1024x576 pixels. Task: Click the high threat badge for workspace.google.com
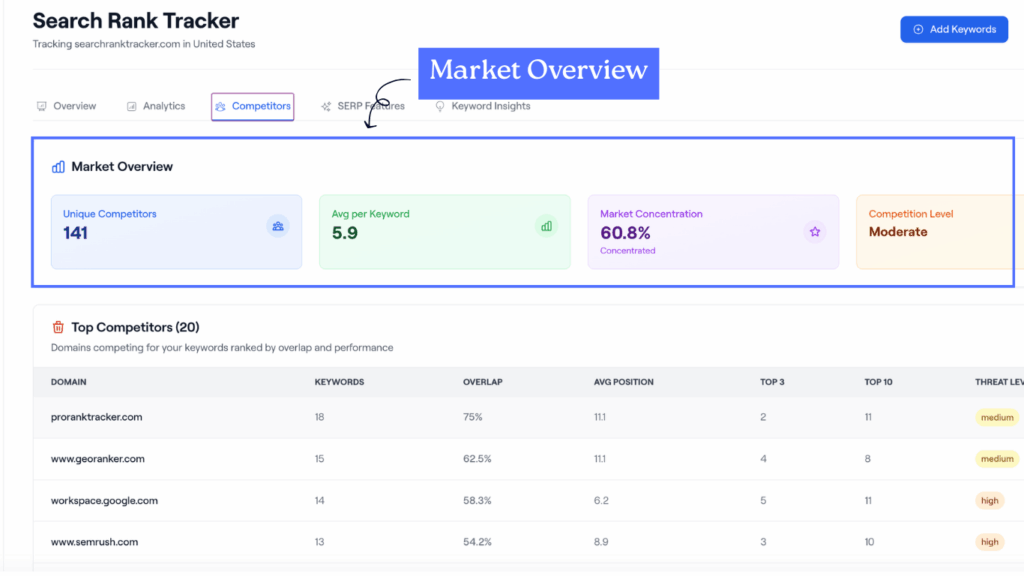989,500
